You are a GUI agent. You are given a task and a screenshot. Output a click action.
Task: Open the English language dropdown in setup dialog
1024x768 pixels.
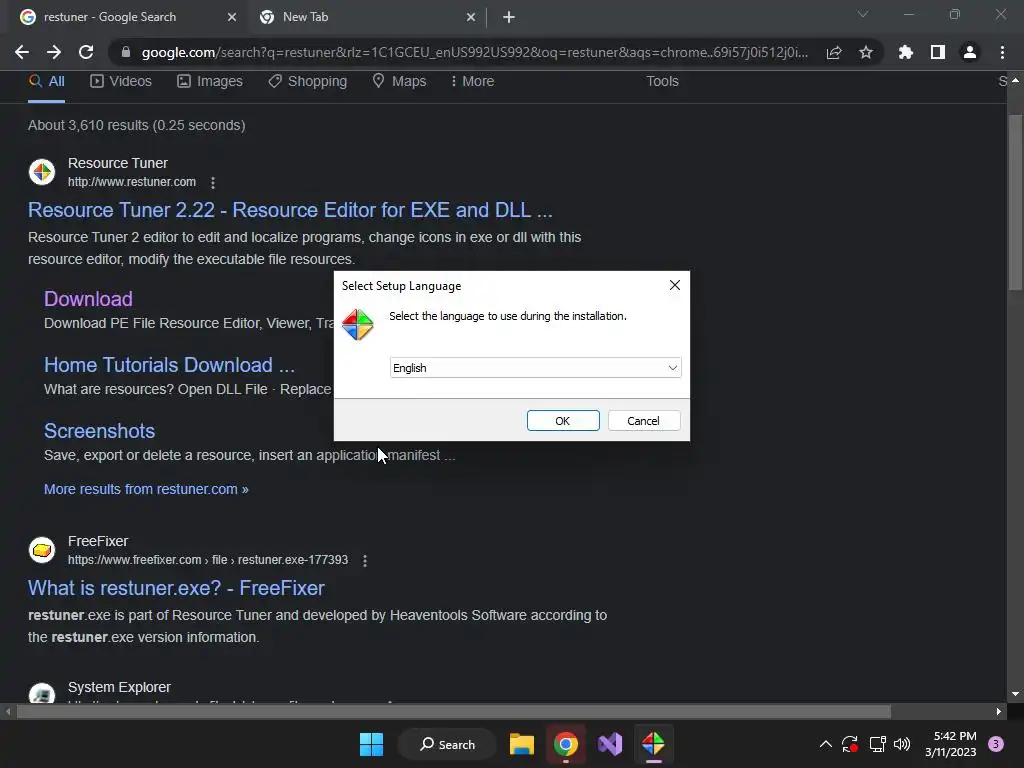(536, 368)
